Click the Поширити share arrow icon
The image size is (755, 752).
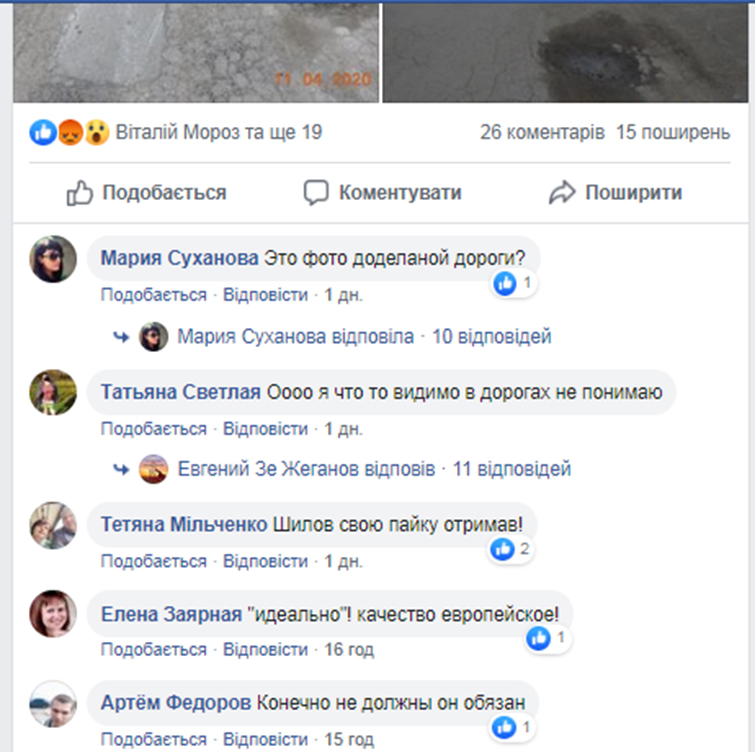[562, 193]
